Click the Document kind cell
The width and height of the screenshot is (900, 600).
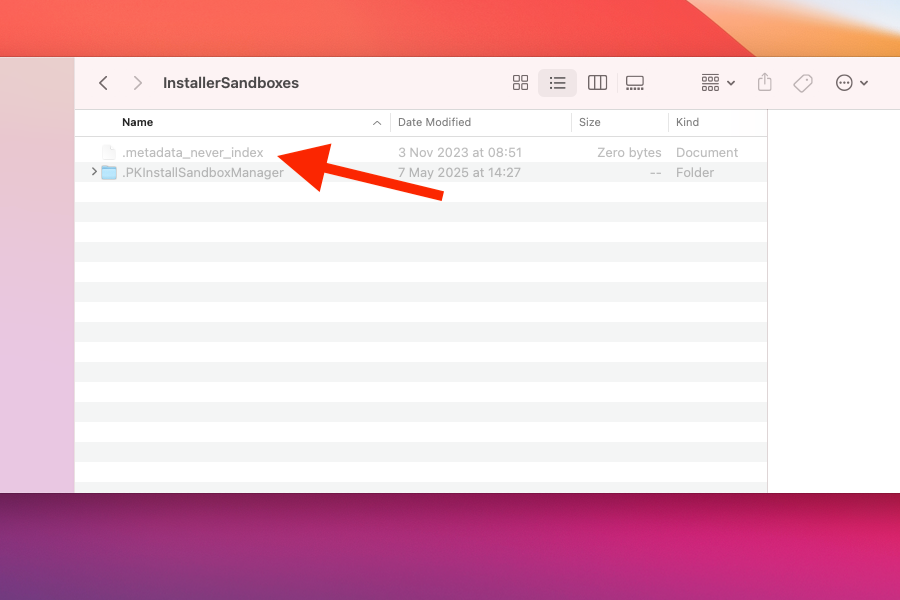point(707,153)
